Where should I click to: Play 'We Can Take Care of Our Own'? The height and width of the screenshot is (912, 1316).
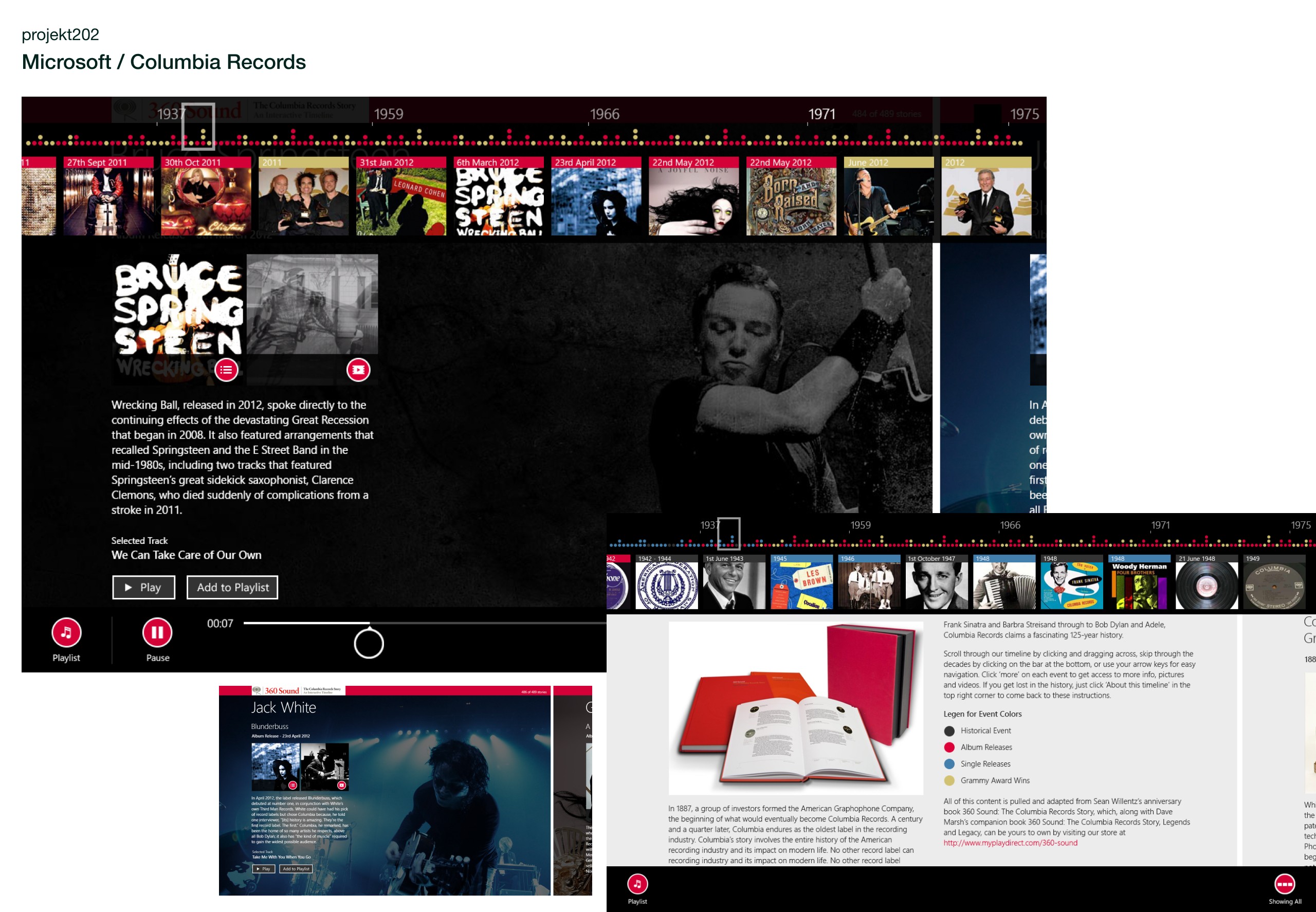[x=143, y=588]
